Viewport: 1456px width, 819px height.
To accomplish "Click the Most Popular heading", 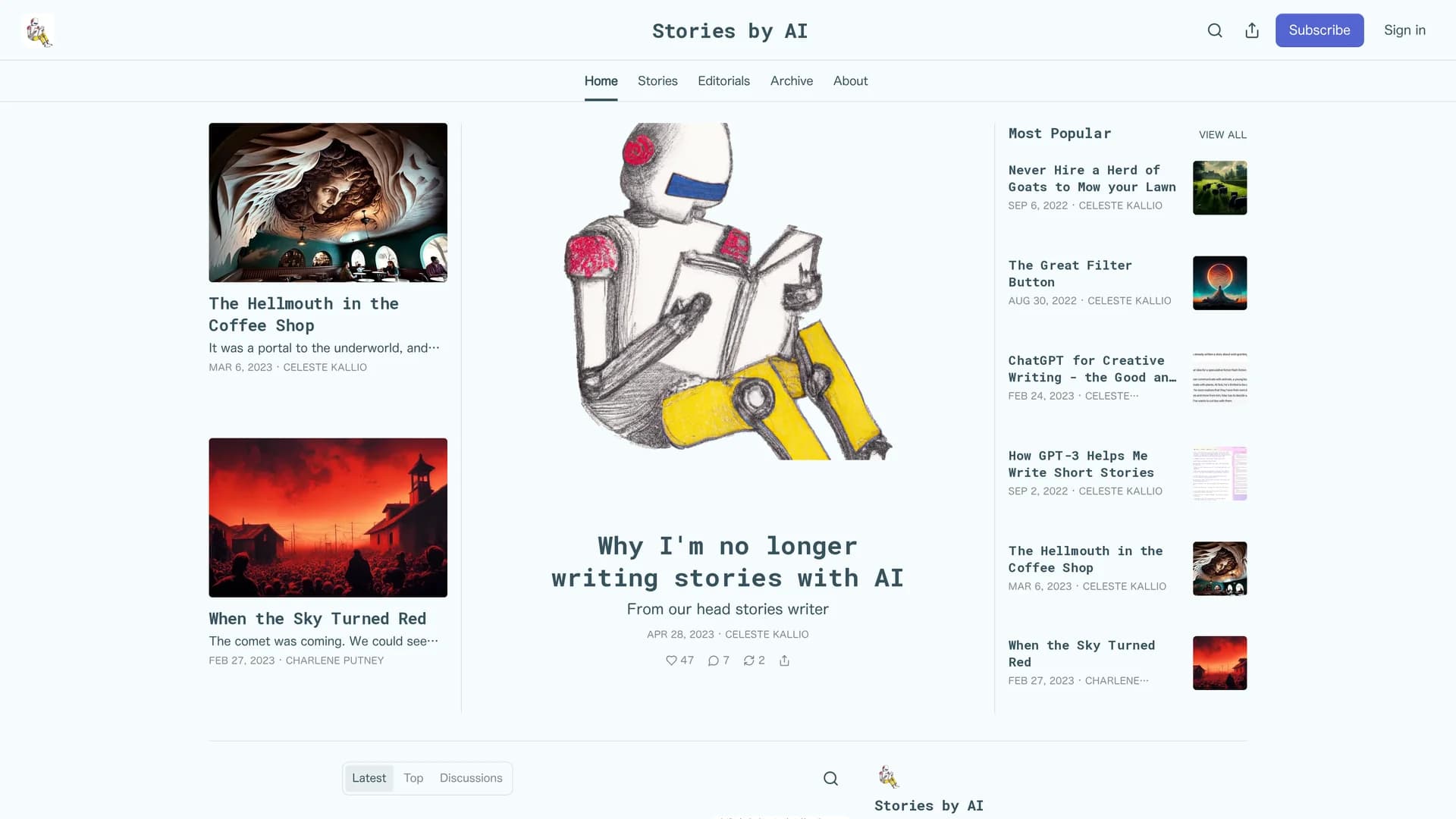I will (1059, 133).
